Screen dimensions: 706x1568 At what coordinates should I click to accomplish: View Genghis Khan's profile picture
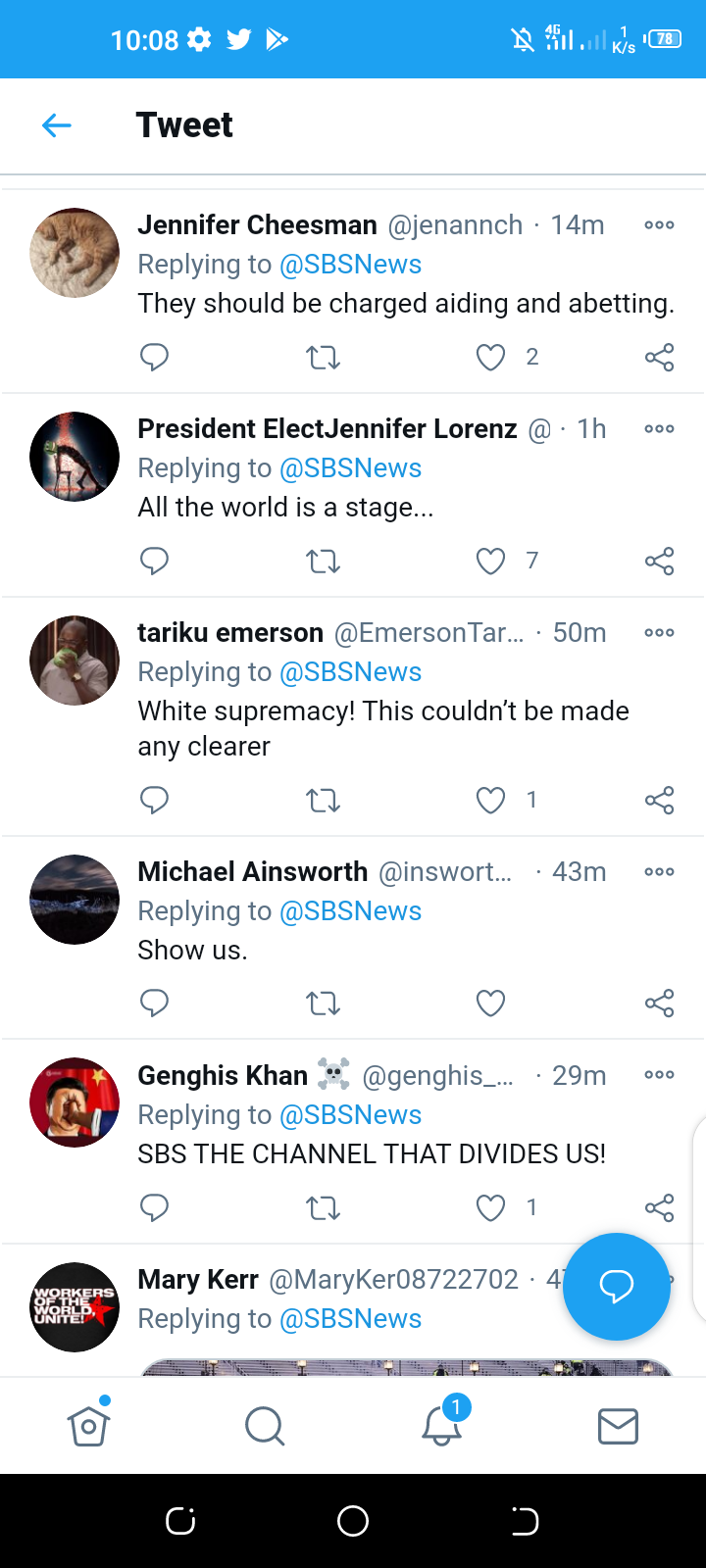click(75, 1102)
